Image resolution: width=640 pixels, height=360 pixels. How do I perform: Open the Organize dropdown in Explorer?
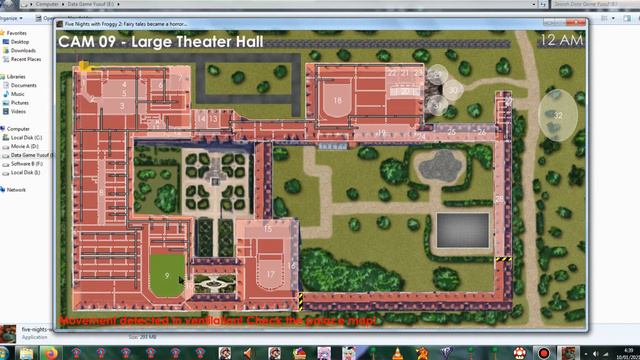[x=11, y=18]
